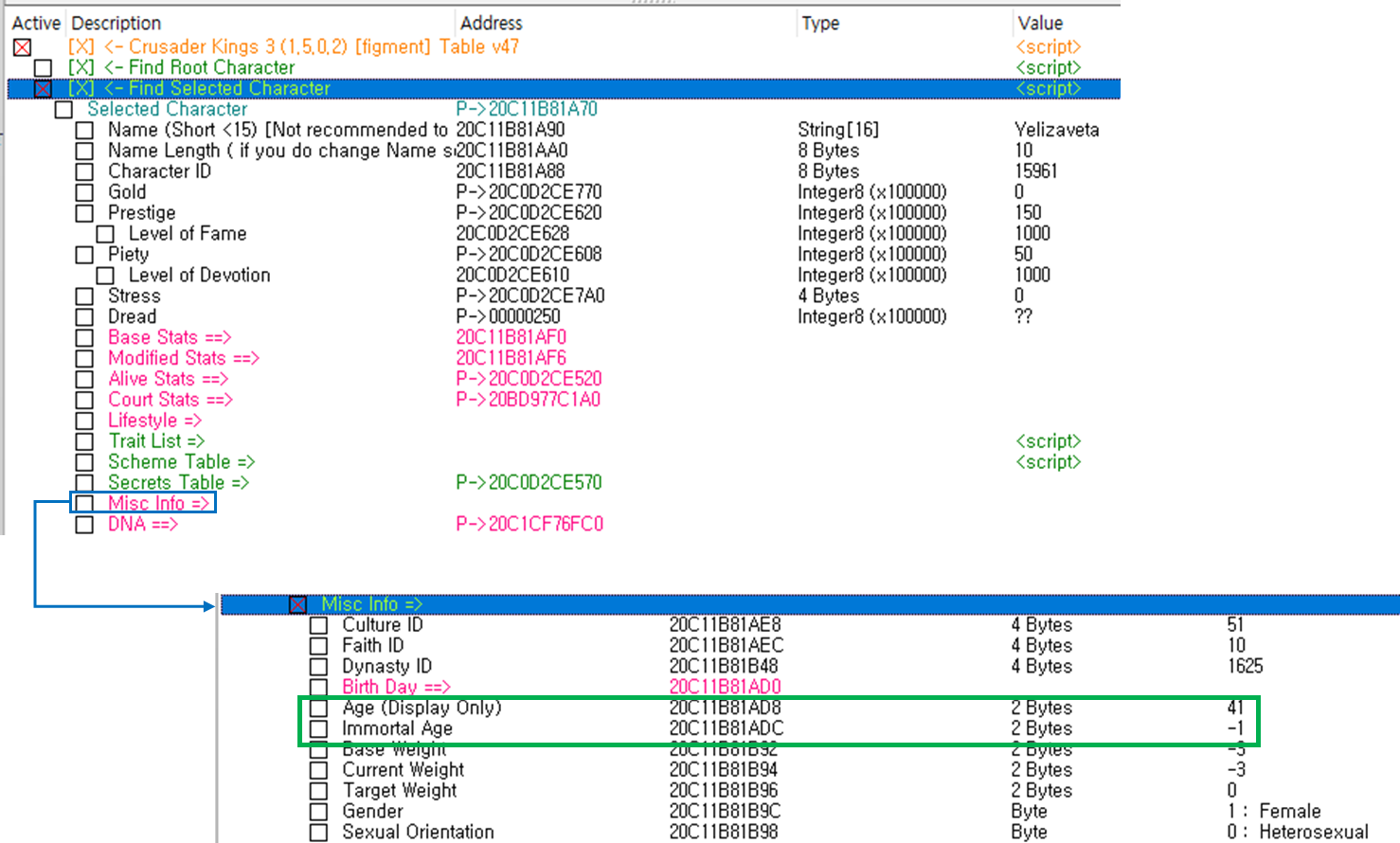Screen dimensions: 1400x843
Task: Tick the Current Weight checkbox
Action: (318, 771)
